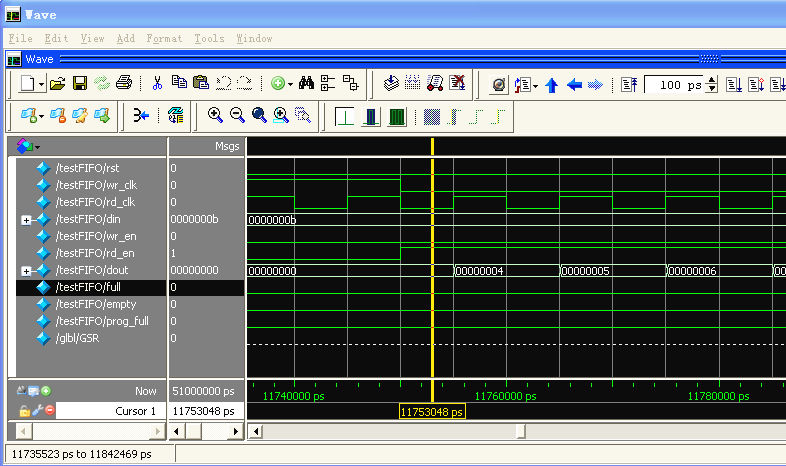Click the binoculars Find icon
The image size is (786, 466).
tap(307, 84)
